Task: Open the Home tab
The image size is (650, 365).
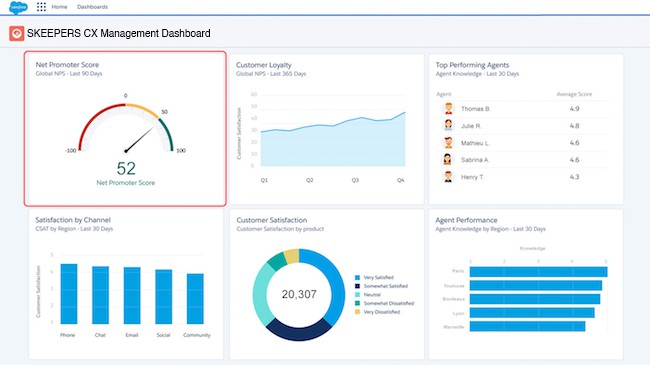Action: (59, 7)
